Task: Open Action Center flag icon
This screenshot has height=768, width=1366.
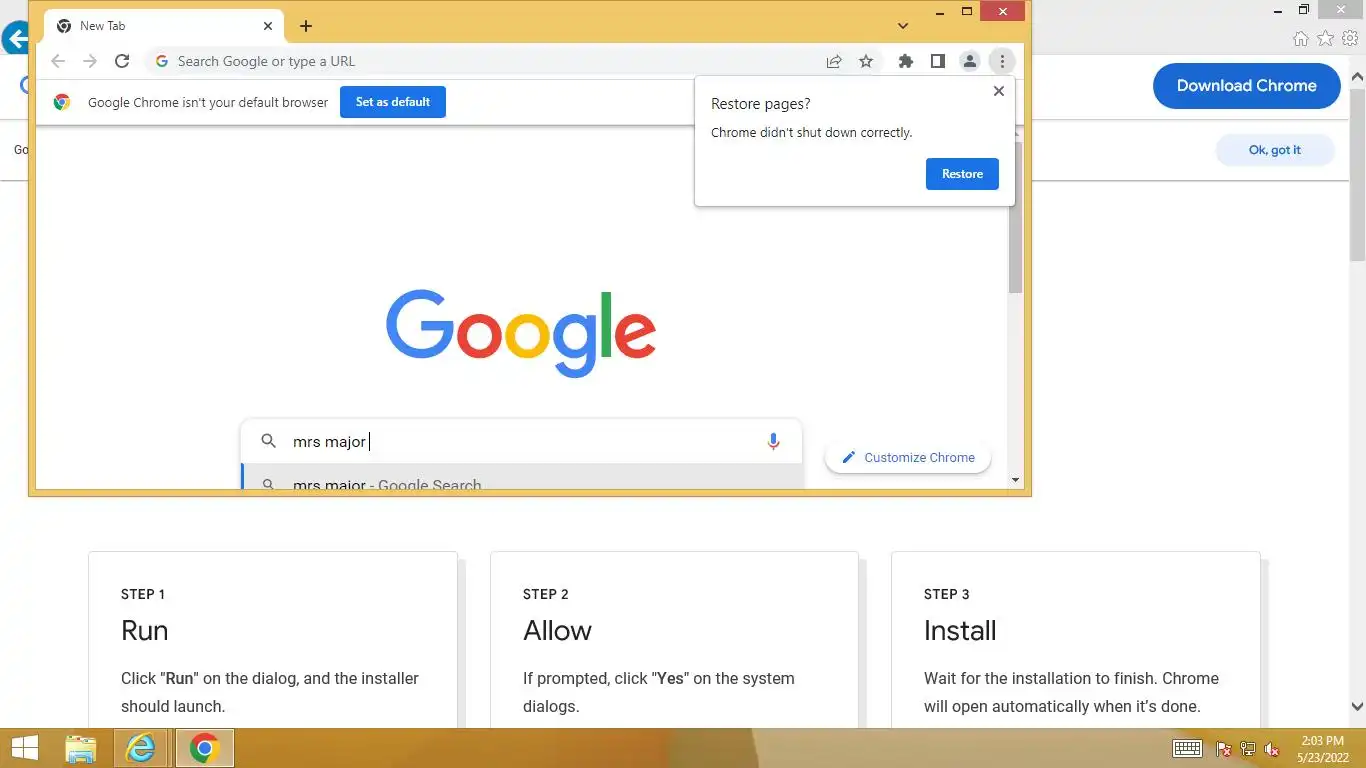Action: 1223,749
